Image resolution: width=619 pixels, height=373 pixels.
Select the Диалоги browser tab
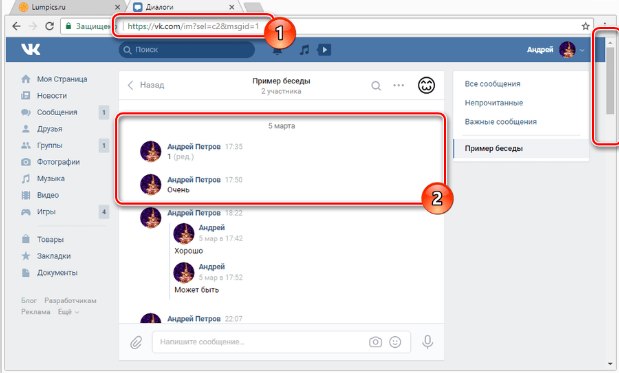(x=185, y=7)
